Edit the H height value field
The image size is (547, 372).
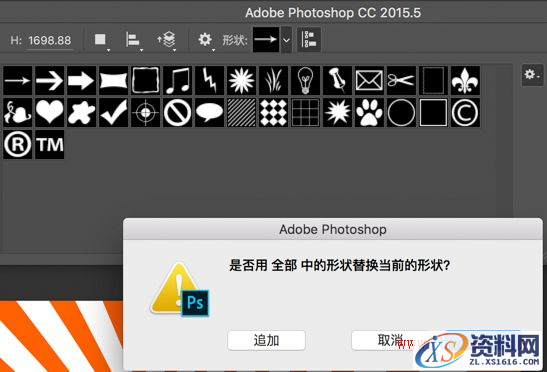coord(50,40)
